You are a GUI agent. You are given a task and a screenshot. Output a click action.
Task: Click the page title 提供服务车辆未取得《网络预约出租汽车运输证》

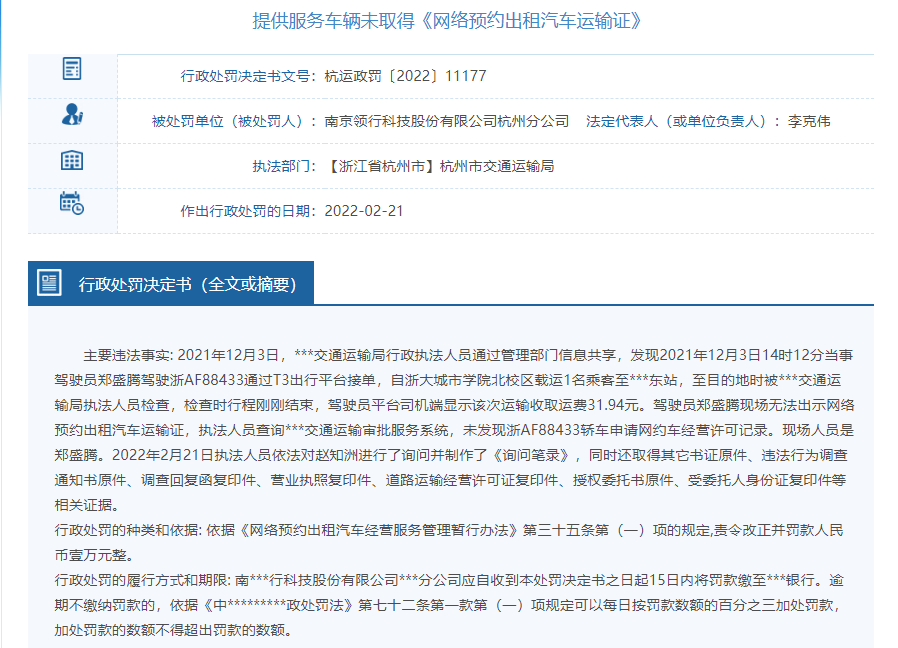coord(447,21)
